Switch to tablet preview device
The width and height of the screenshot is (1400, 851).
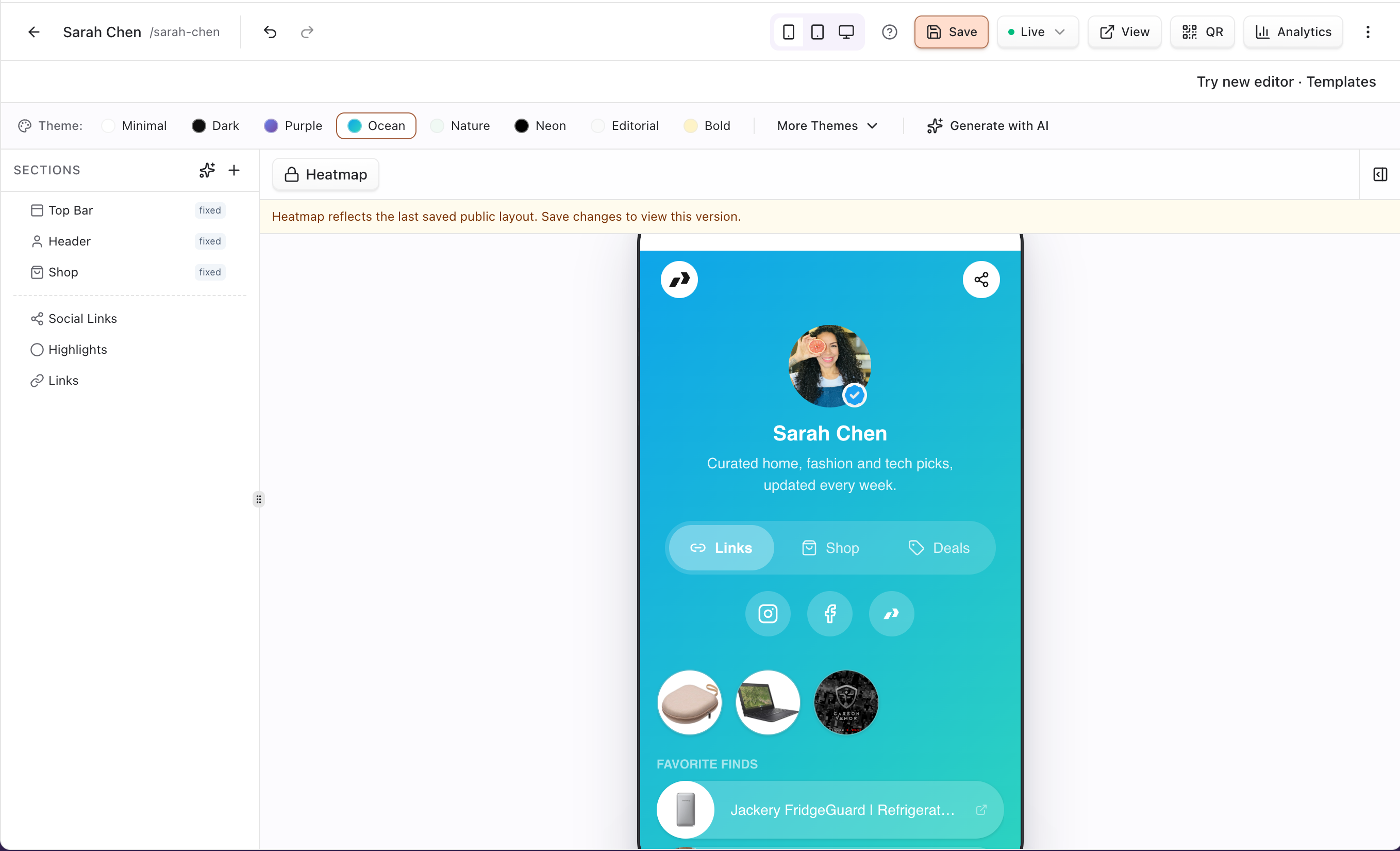[817, 32]
